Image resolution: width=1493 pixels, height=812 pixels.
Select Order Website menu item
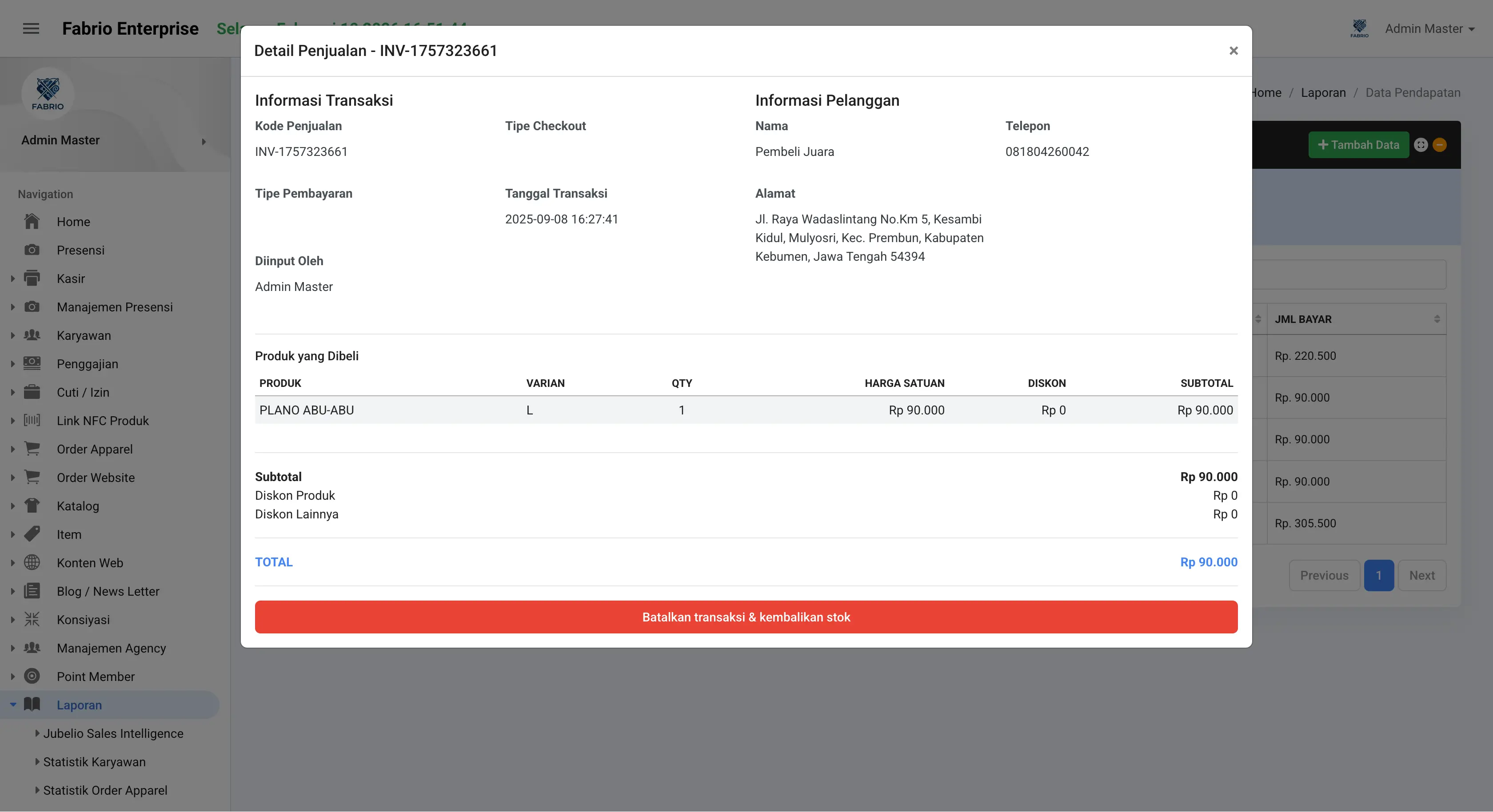[96, 477]
